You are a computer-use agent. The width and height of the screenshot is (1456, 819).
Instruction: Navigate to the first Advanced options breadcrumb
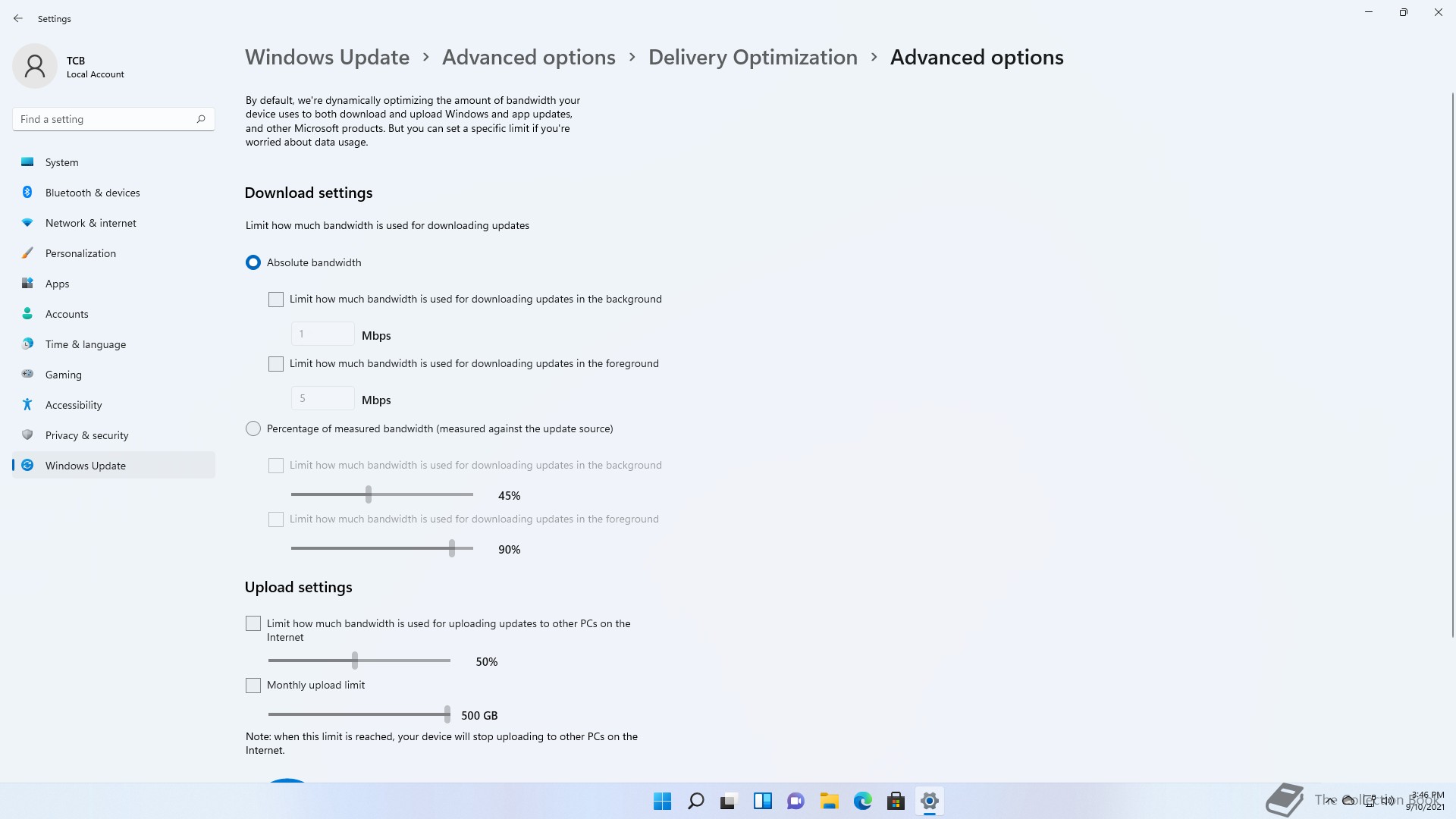coord(529,58)
